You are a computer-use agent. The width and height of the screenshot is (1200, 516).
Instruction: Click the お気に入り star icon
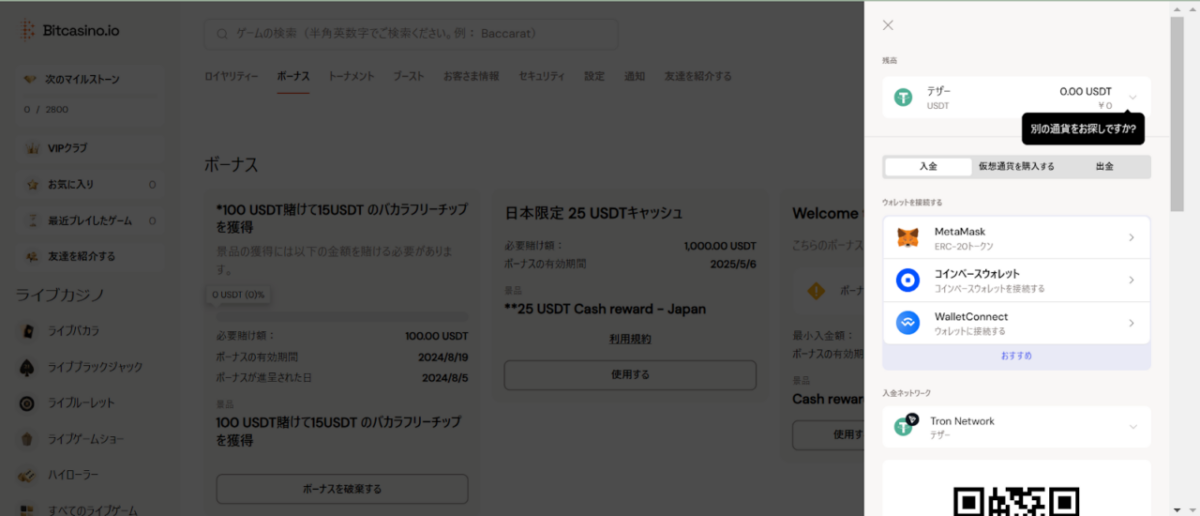[31, 184]
